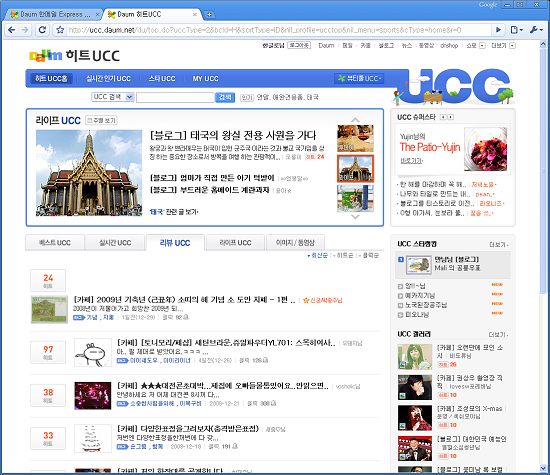The image size is (550, 475).
Task: Switch to the 베스트 UCC tab
Action: [55, 242]
